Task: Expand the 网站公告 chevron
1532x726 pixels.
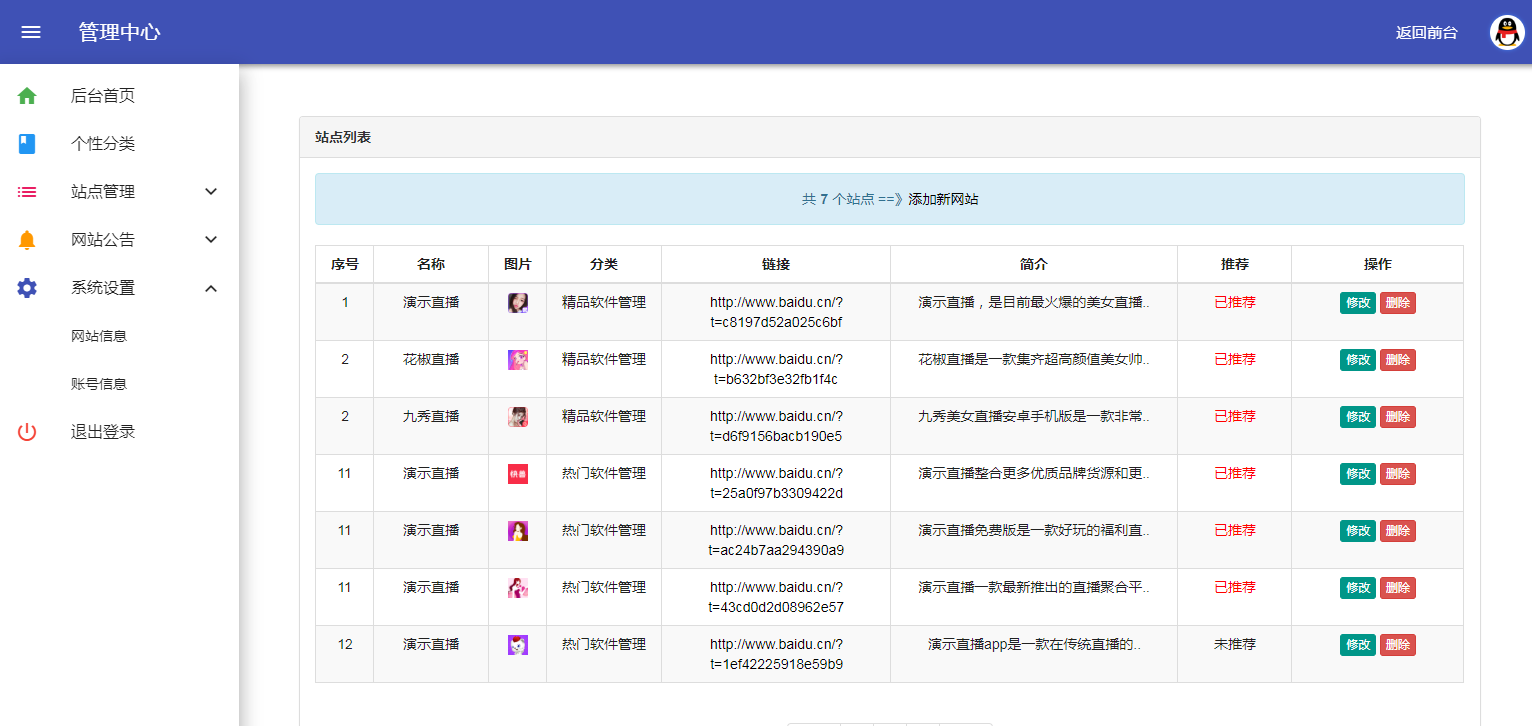Action: pyautogui.click(x=211, y=240)
